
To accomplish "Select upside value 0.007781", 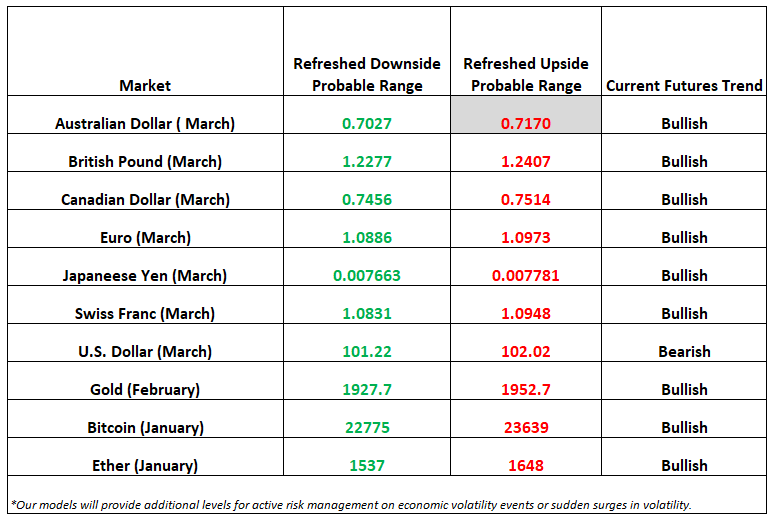I will click(x=526, y=276).
